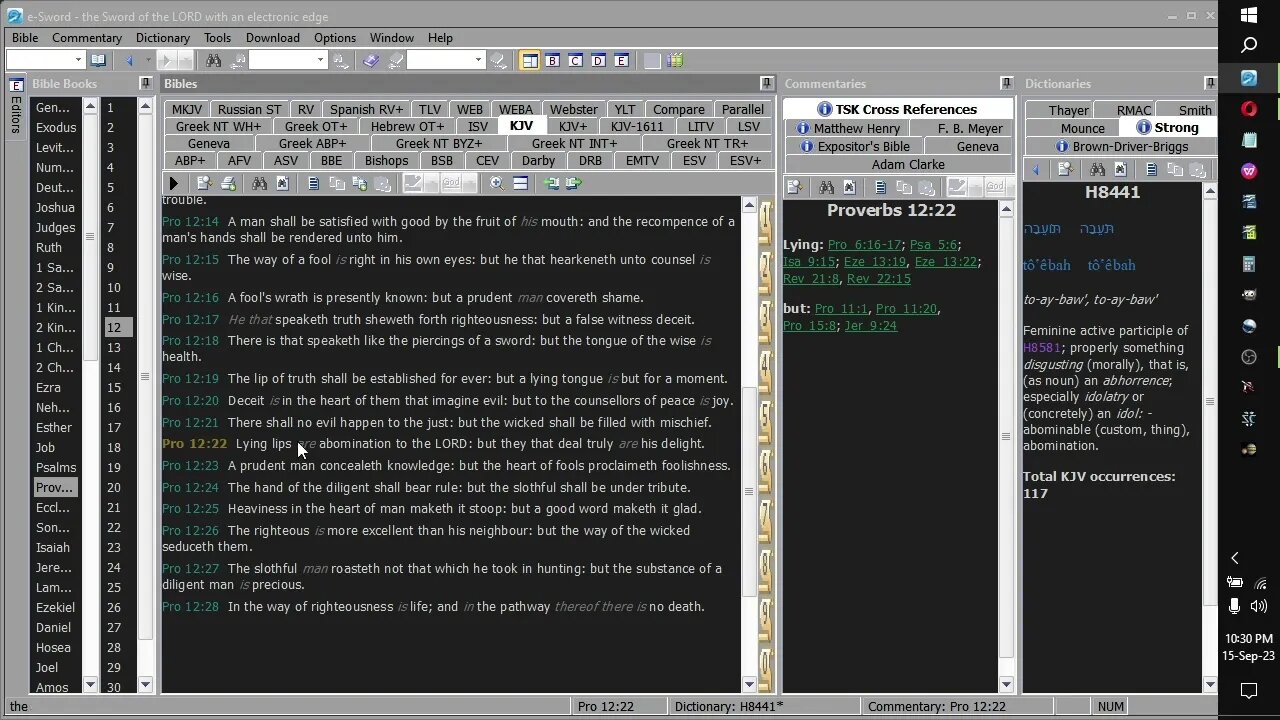Click binoculars search in Commentaries toolbar
The image size is (1280, 720).
click(827, 187)
